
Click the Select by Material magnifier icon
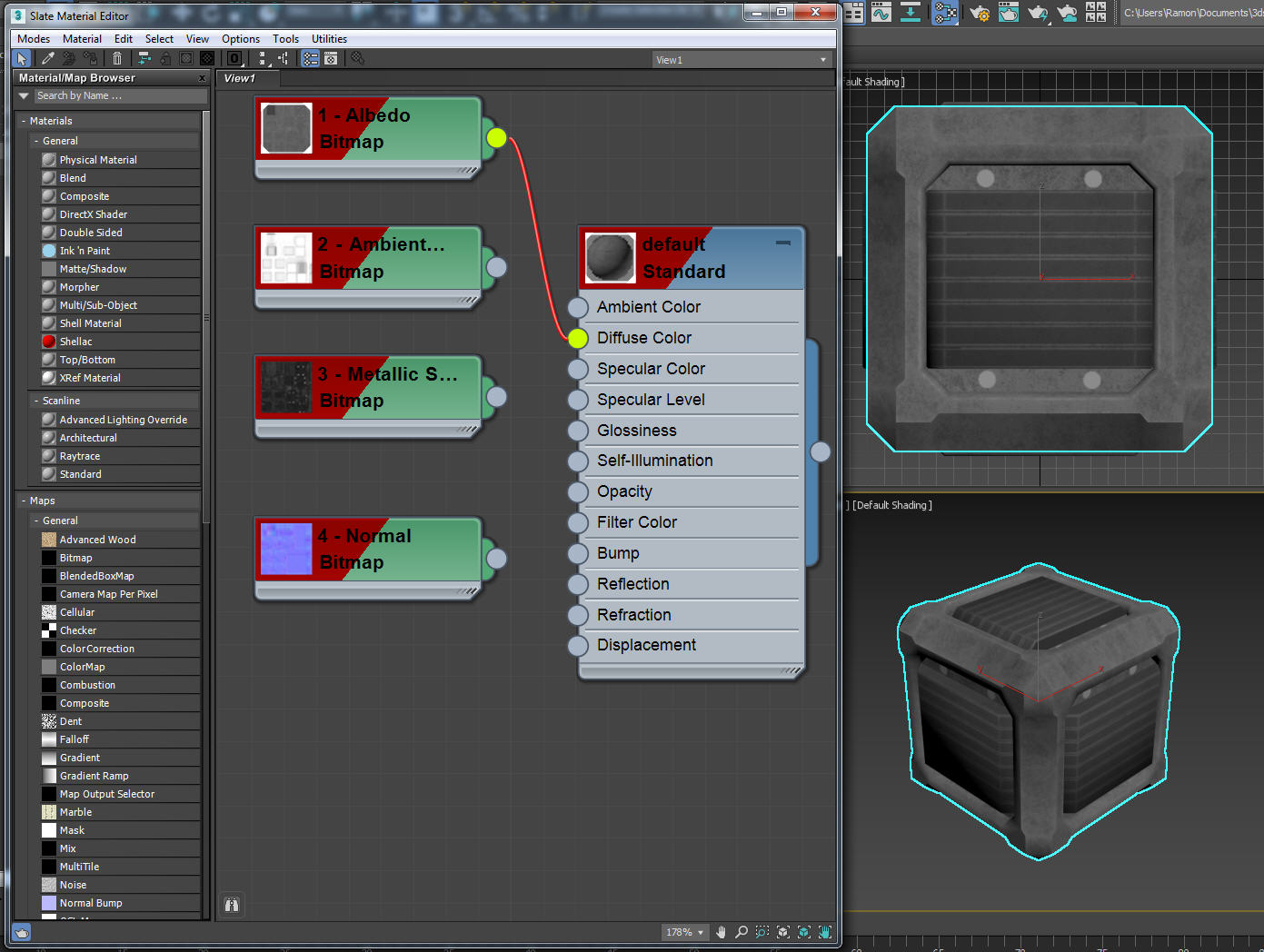click(x=355, y=58)
